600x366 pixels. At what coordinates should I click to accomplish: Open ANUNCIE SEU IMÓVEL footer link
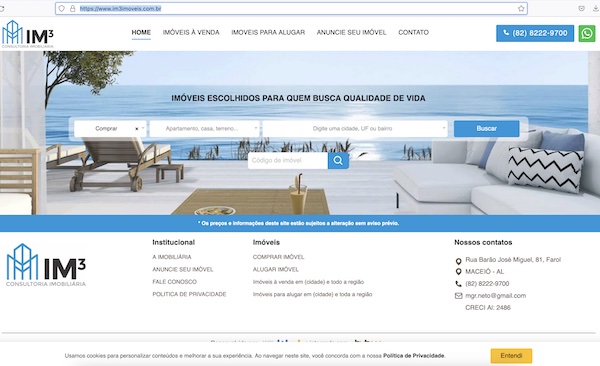(x=183, y=270)
